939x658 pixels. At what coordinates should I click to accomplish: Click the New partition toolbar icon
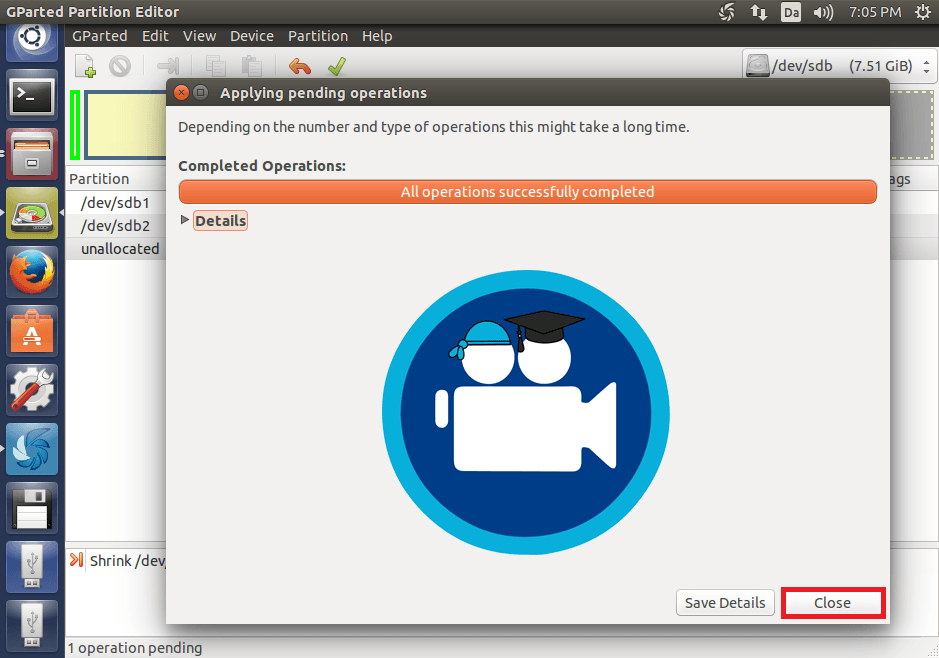(86, 67)
